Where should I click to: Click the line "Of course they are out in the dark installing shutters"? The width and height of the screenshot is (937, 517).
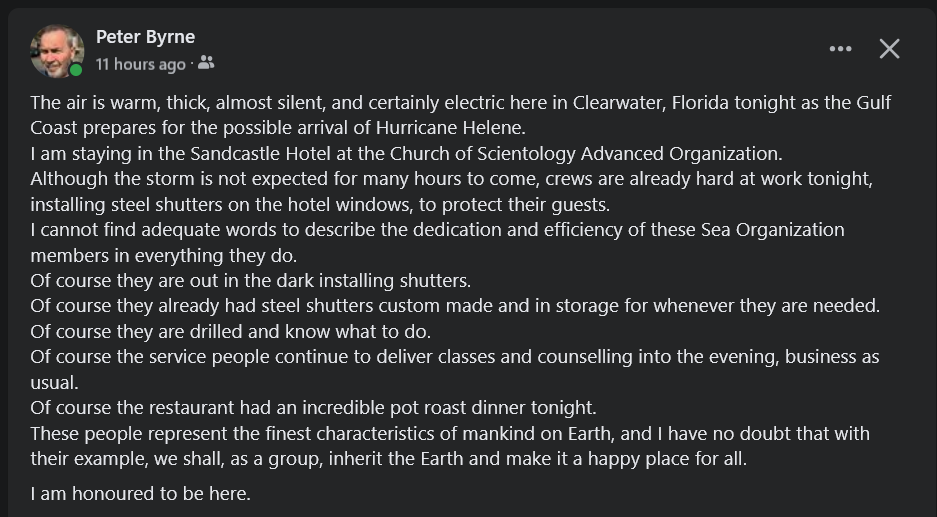point(250,281)
